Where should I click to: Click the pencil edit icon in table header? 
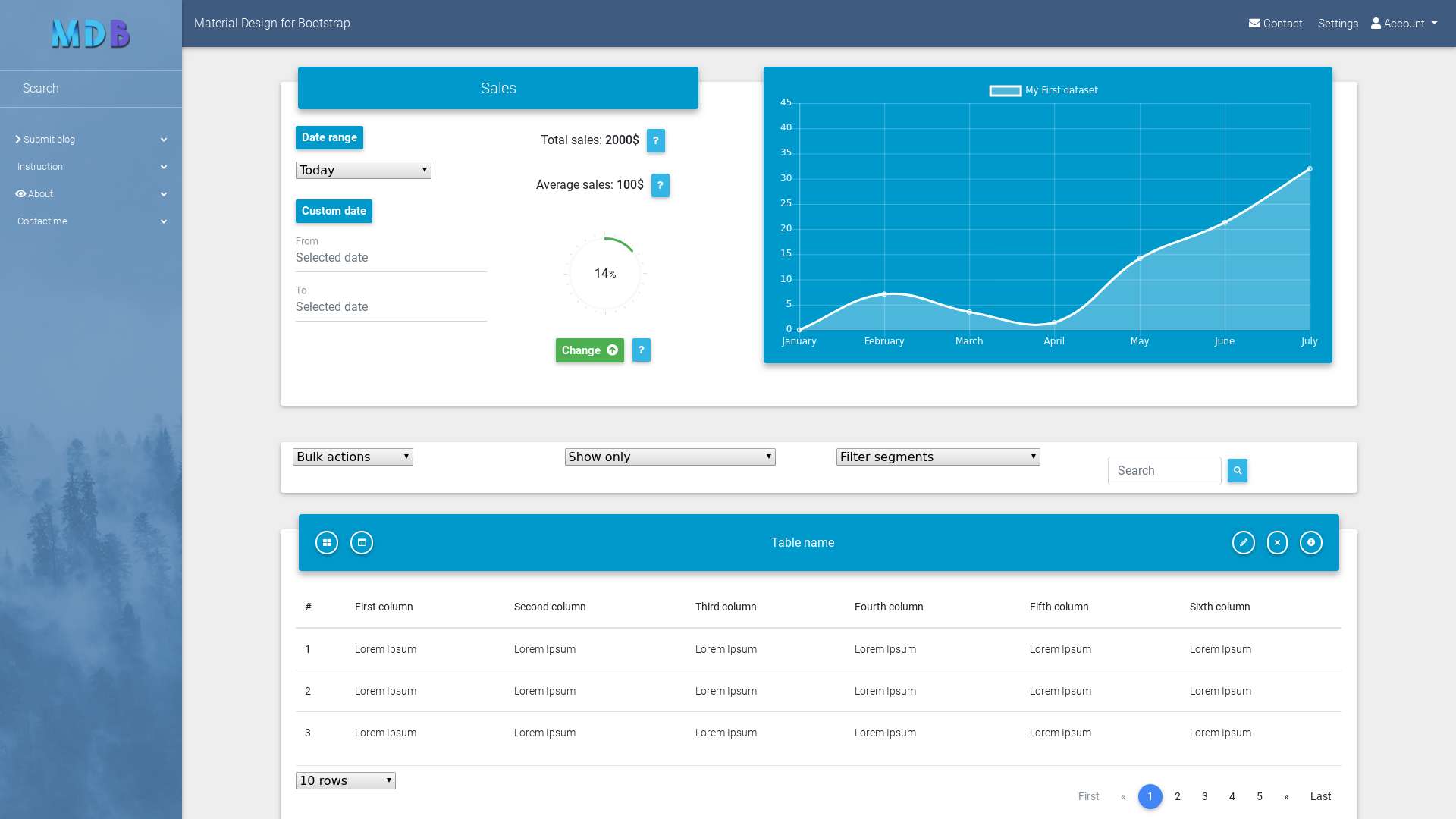[x=1244, y=543]
